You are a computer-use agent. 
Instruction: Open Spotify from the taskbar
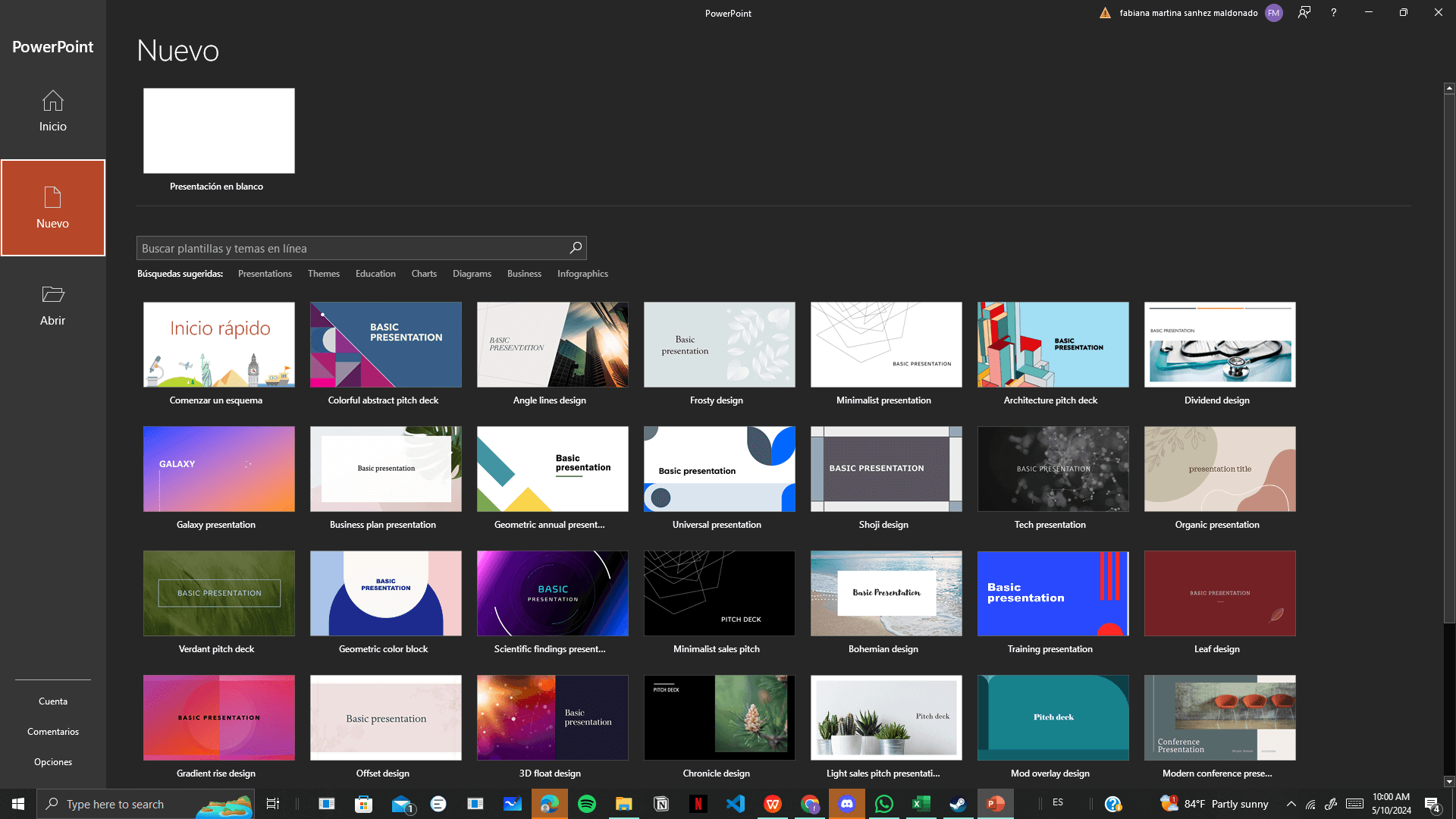586,804
